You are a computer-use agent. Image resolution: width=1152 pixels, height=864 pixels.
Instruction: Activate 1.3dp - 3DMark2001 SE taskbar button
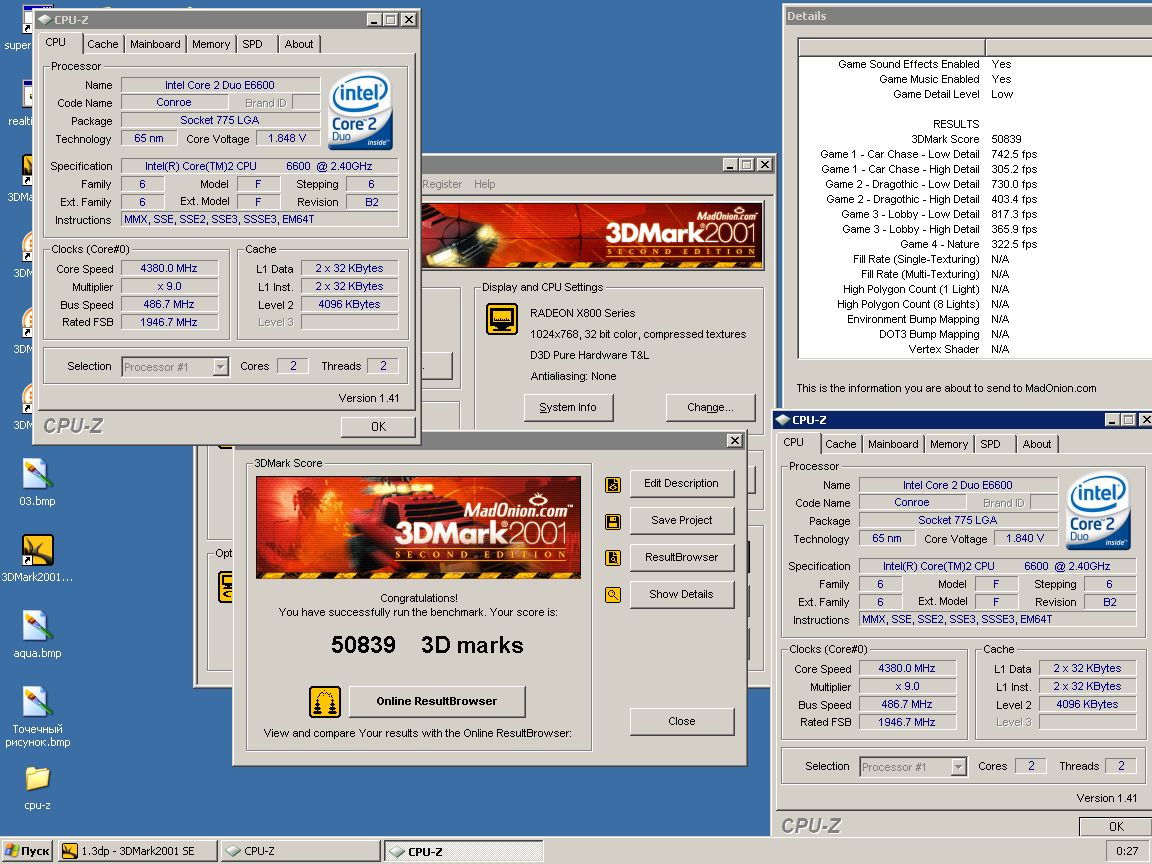138,851
